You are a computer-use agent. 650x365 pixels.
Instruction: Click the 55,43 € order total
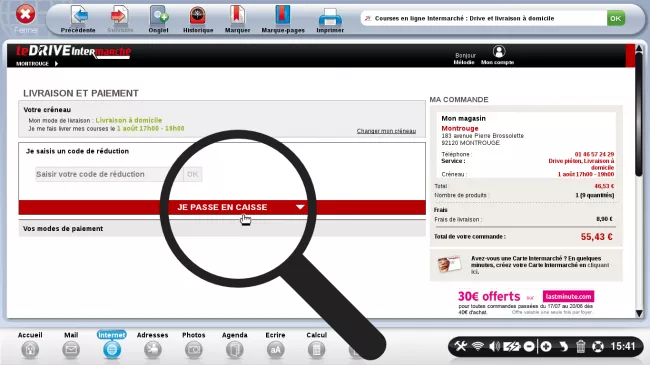[597, 237]
